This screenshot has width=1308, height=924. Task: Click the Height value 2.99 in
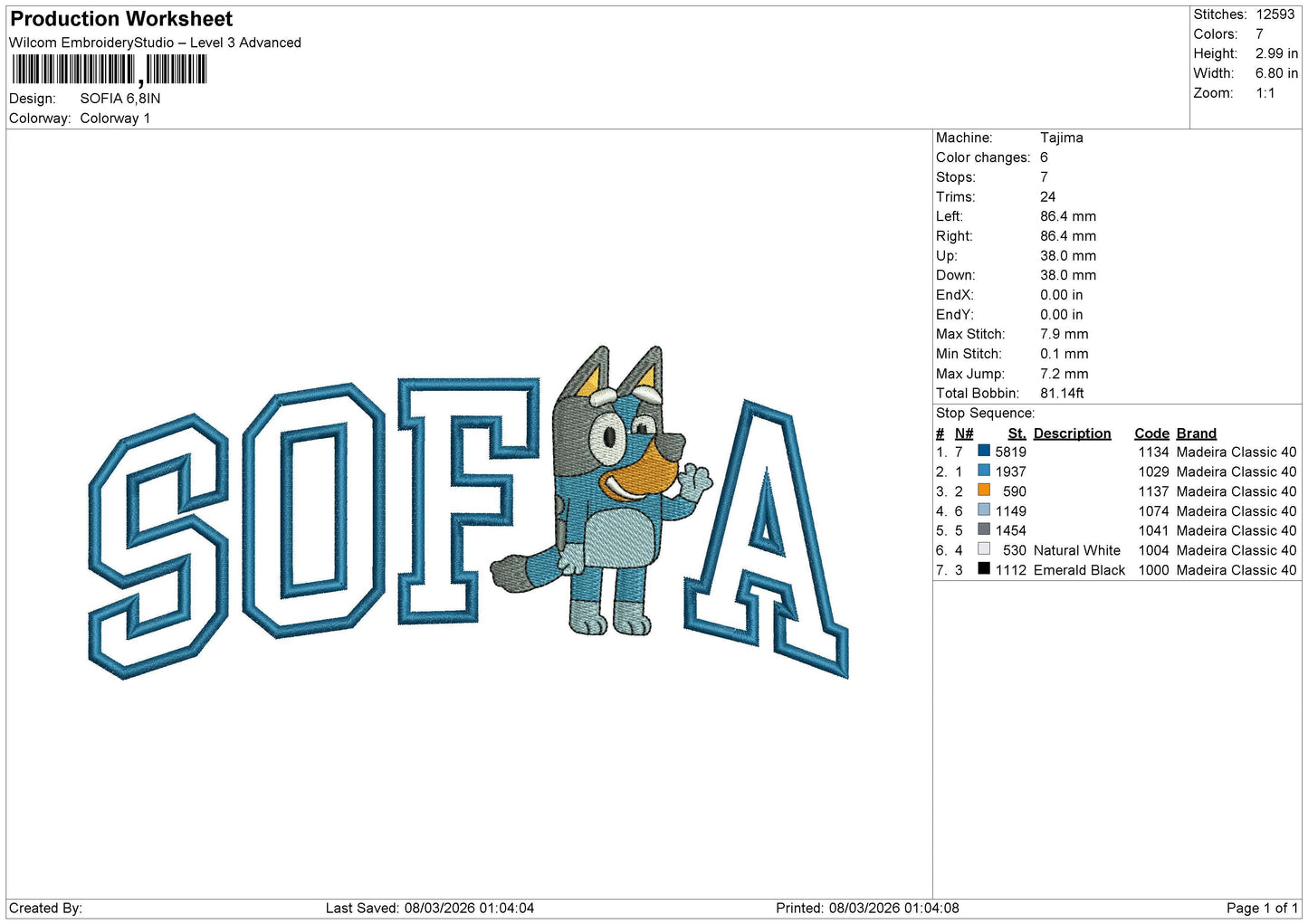pyautogui.click(x=1276, y=53)
